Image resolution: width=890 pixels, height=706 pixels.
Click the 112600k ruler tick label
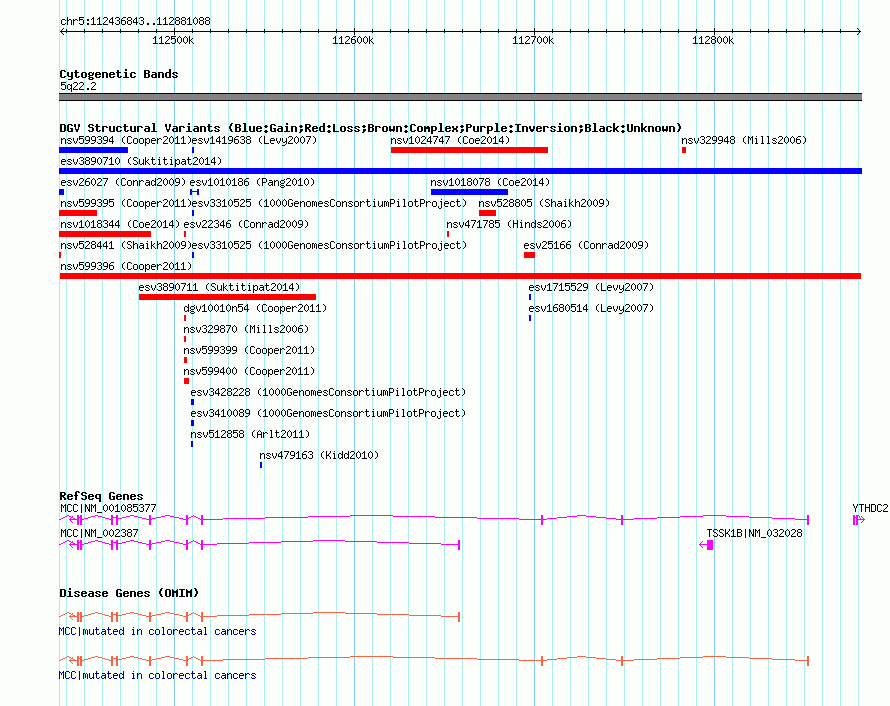tap(353, 40)
